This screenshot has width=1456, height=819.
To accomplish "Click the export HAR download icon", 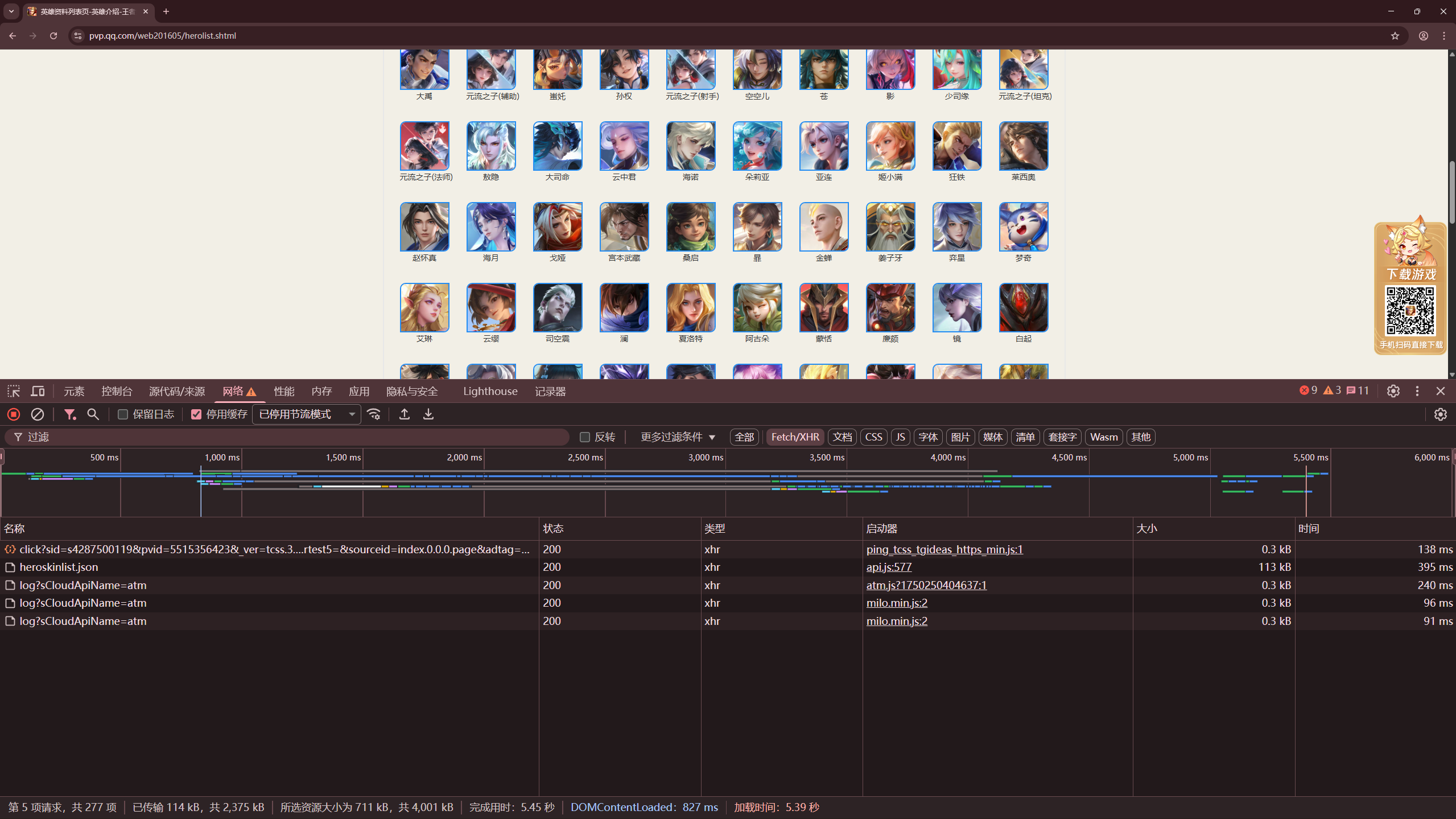I will coord(428,414).
